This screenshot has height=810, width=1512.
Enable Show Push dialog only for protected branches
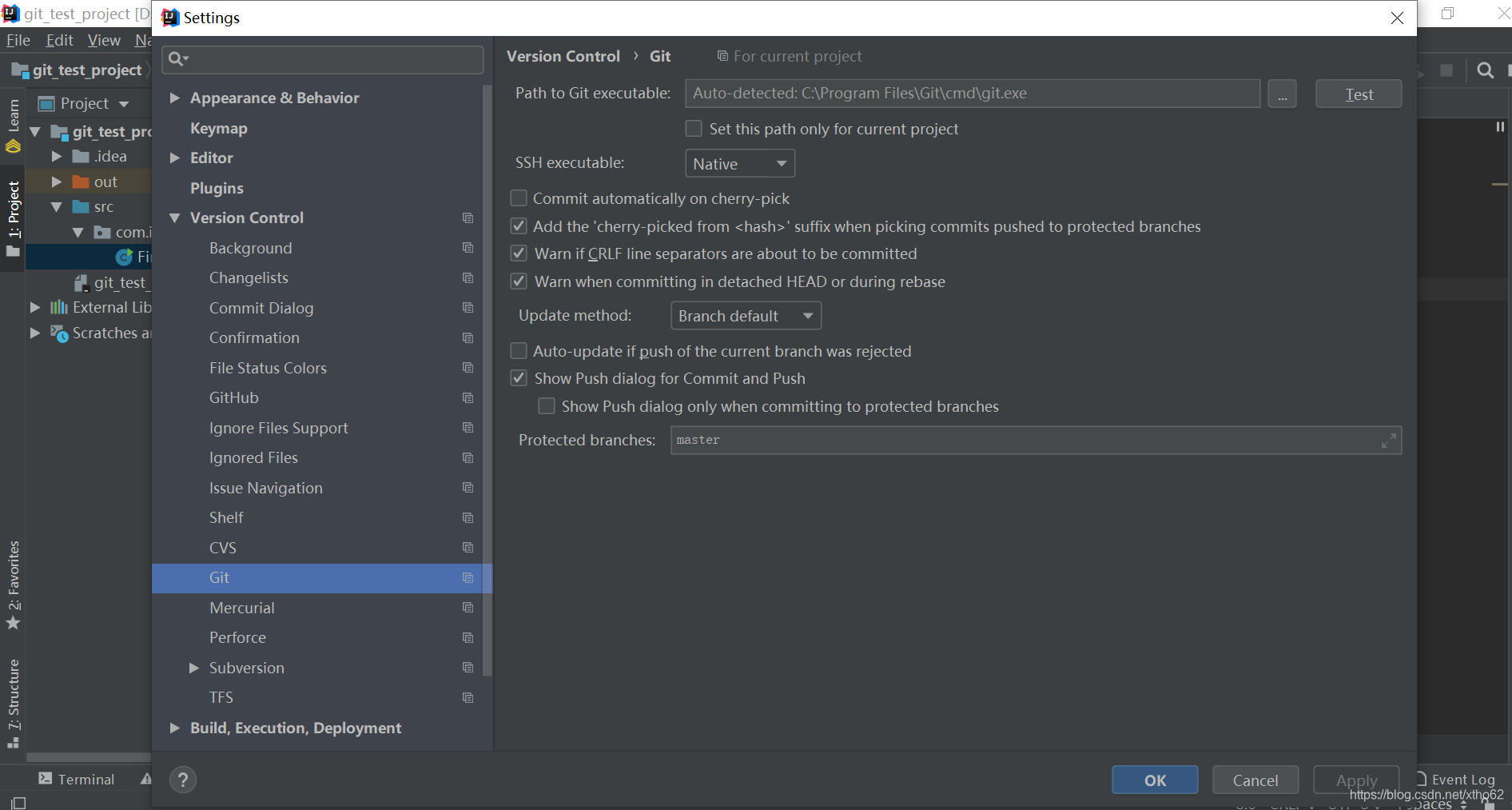pos(547,406)
